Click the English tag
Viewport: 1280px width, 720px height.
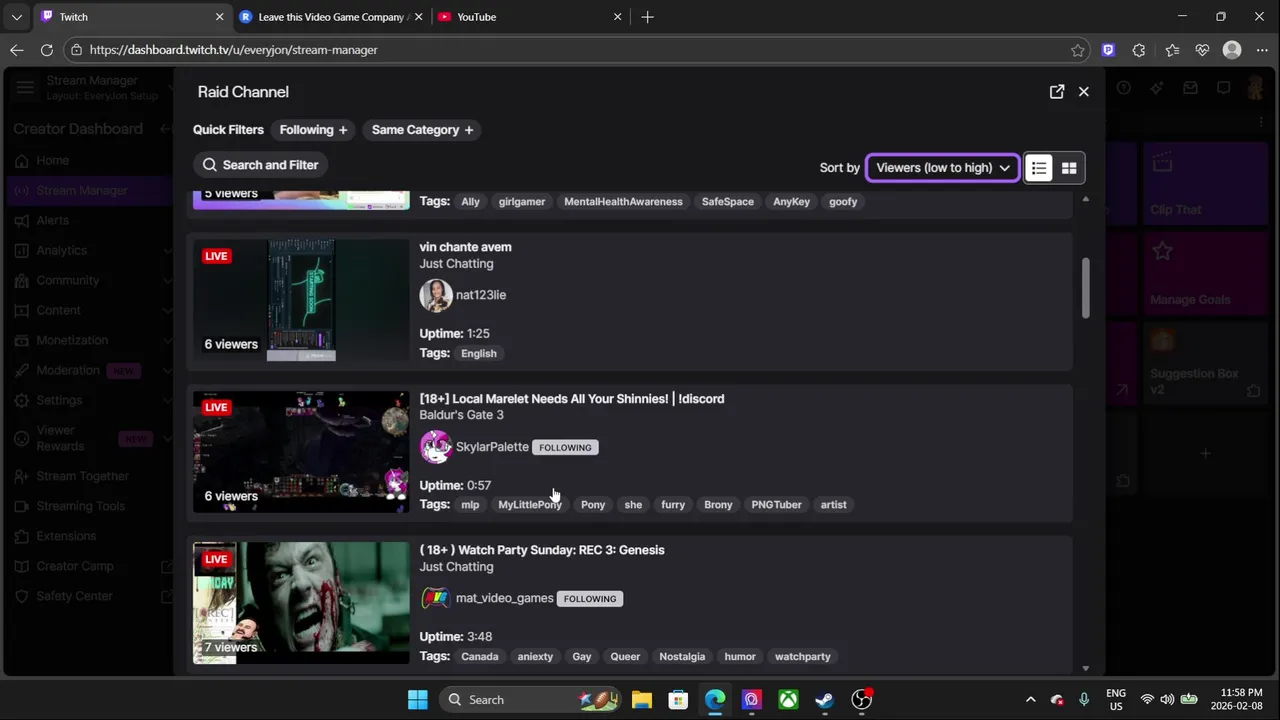pos(479,353)
